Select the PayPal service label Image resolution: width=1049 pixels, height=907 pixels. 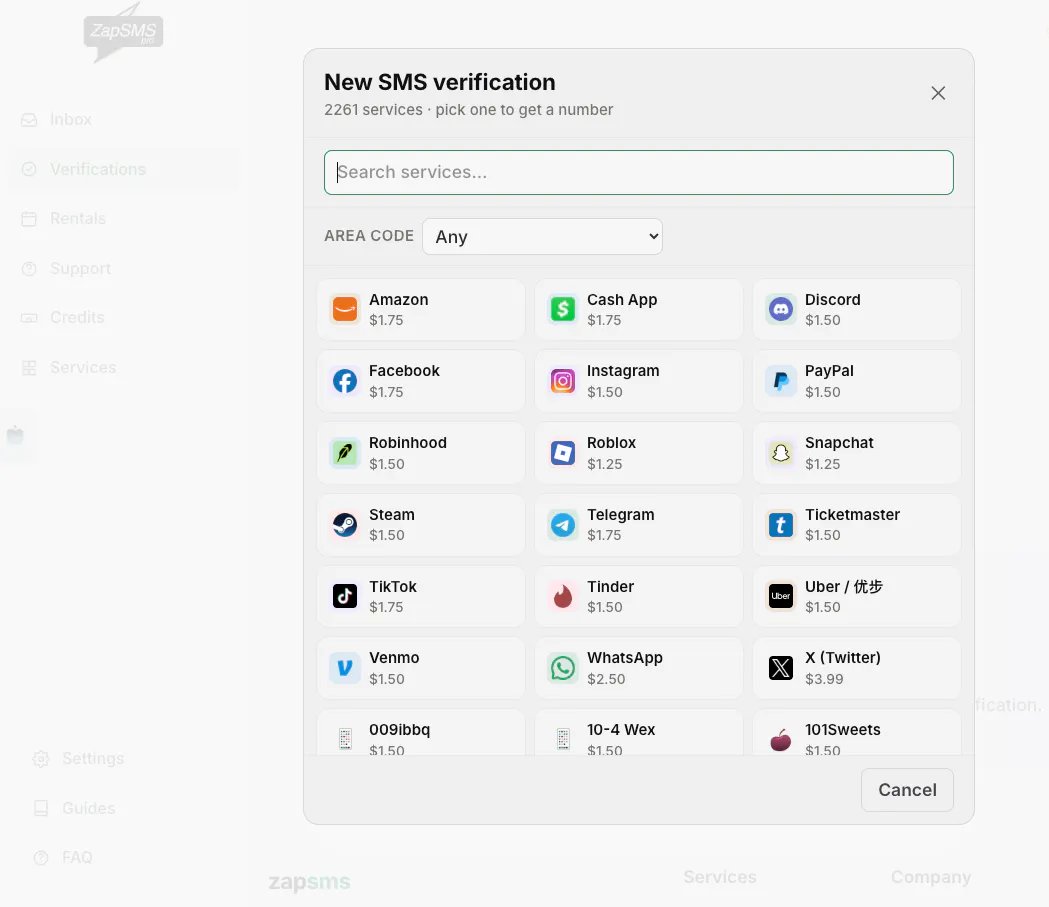click(830, 371)
